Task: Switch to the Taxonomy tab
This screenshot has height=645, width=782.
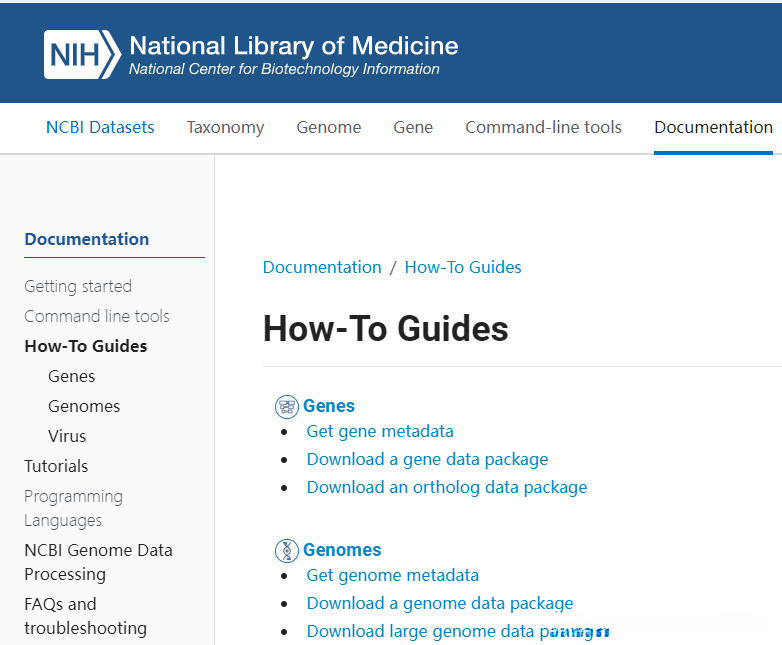Action: [225, 127]
